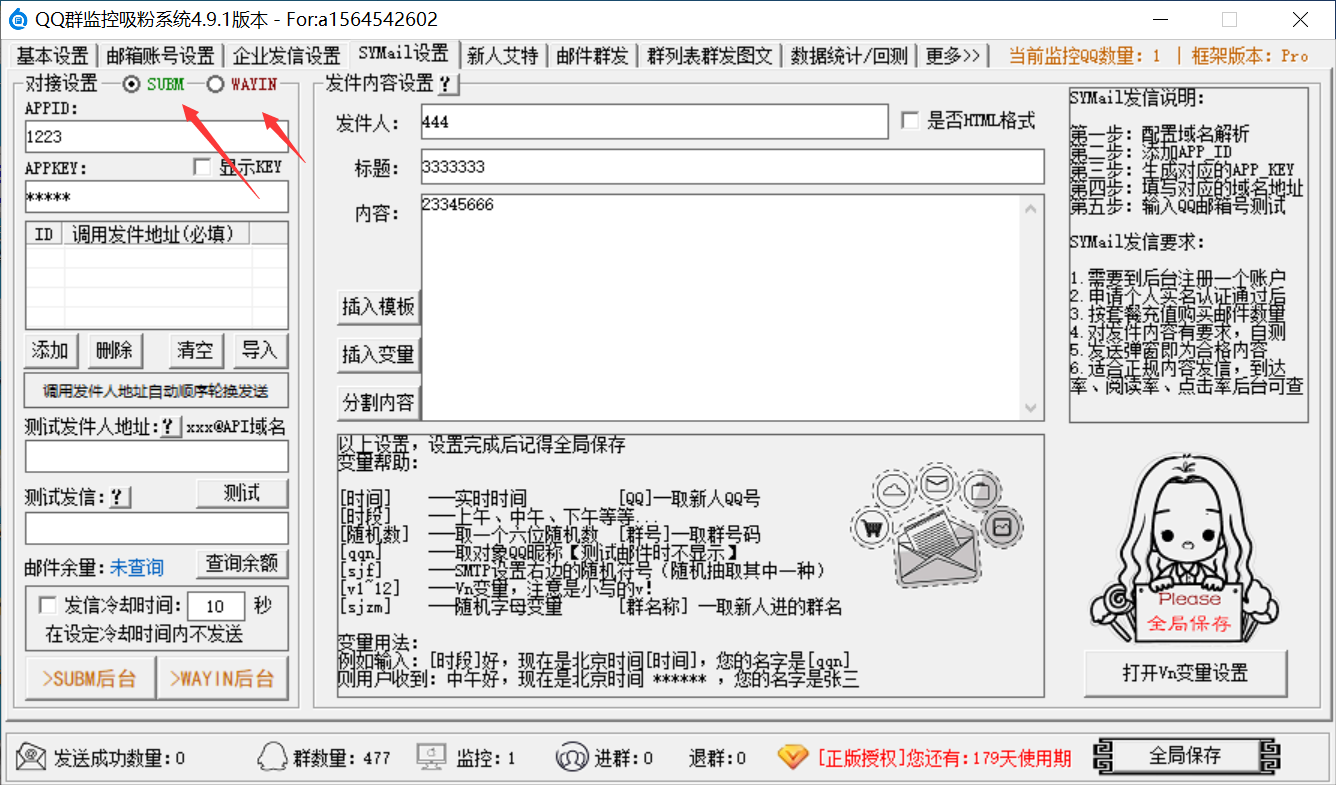Image resolution: width=1336 pixels, height=785 pixels.
Task: Click the envelope icon beside 发送成功数量
Action: click(x=31, y=757)
